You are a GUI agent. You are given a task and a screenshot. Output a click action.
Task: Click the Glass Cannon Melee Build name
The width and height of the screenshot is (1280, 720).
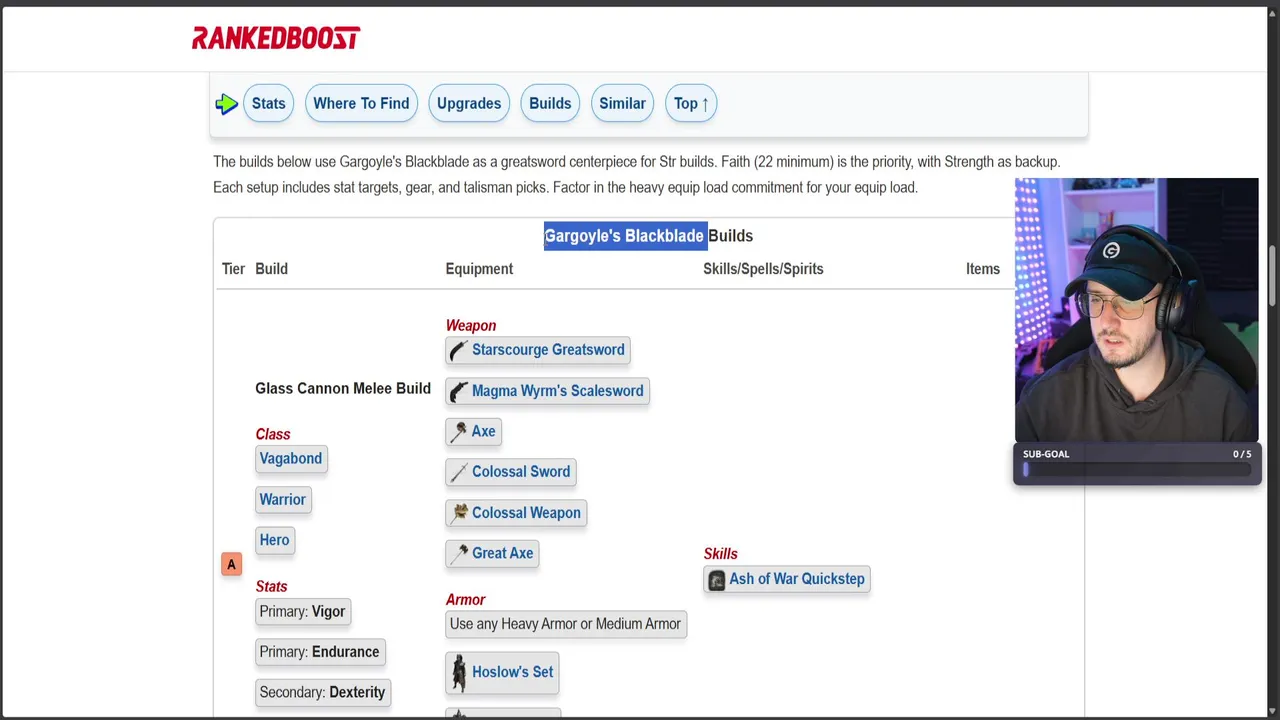pos(343,389)
